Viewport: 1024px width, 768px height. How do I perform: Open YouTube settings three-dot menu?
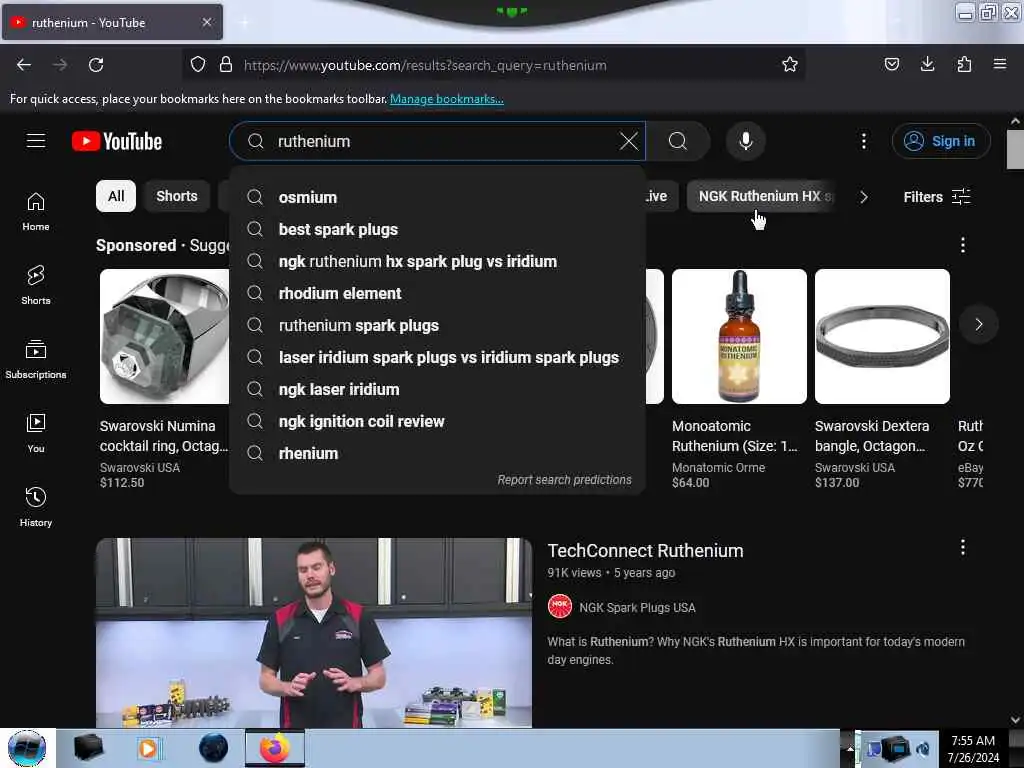point(863,141)
